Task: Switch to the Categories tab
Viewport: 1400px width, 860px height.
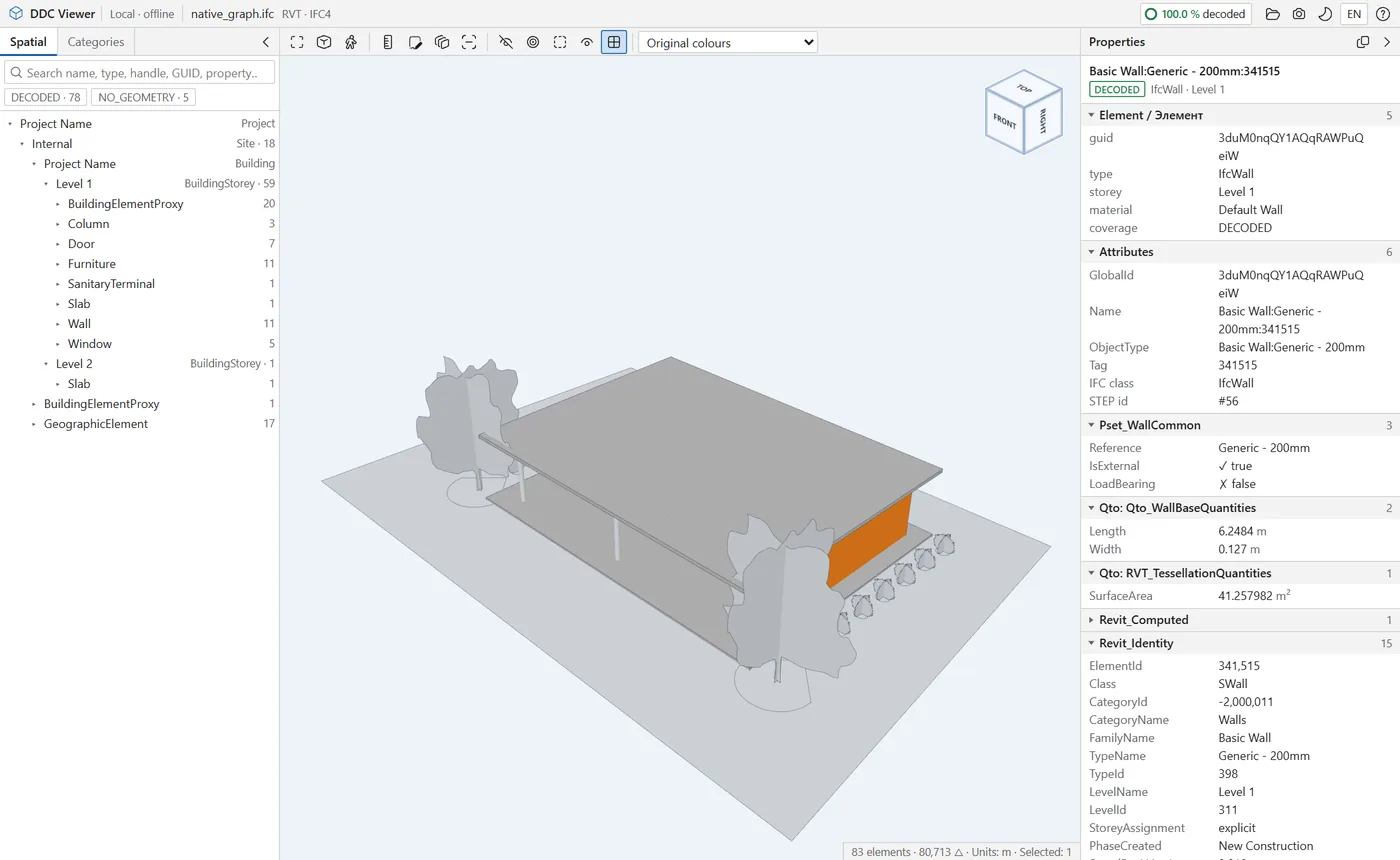Action: (96, 42)
